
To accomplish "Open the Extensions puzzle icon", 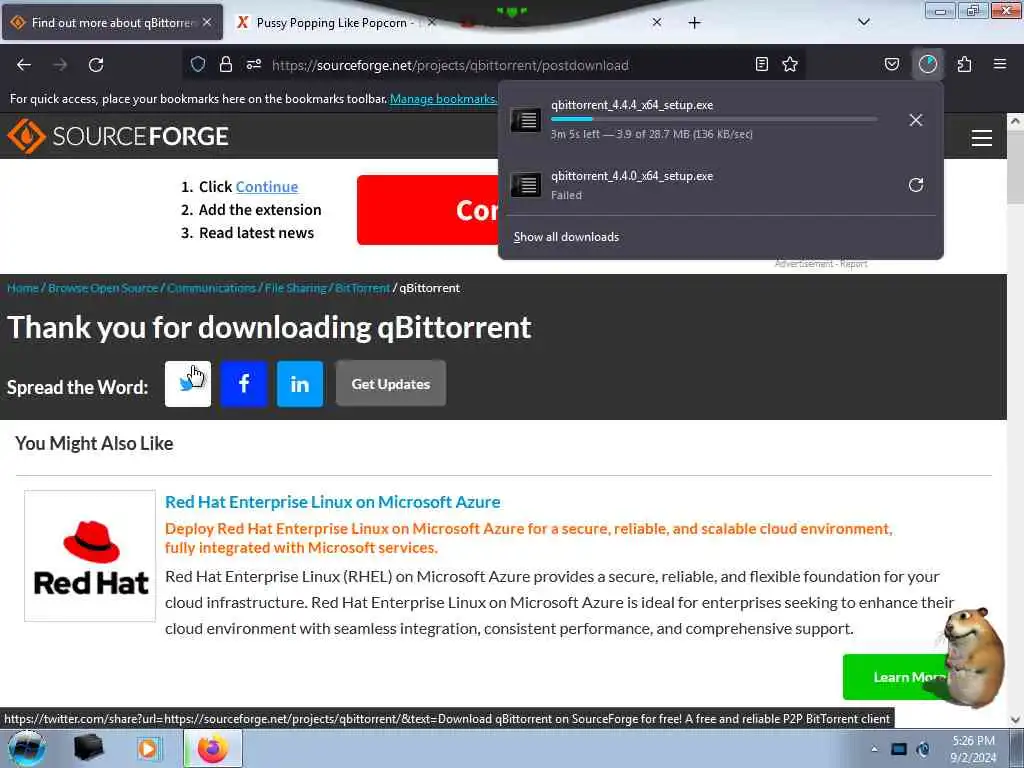I will [x=964, y=64].
